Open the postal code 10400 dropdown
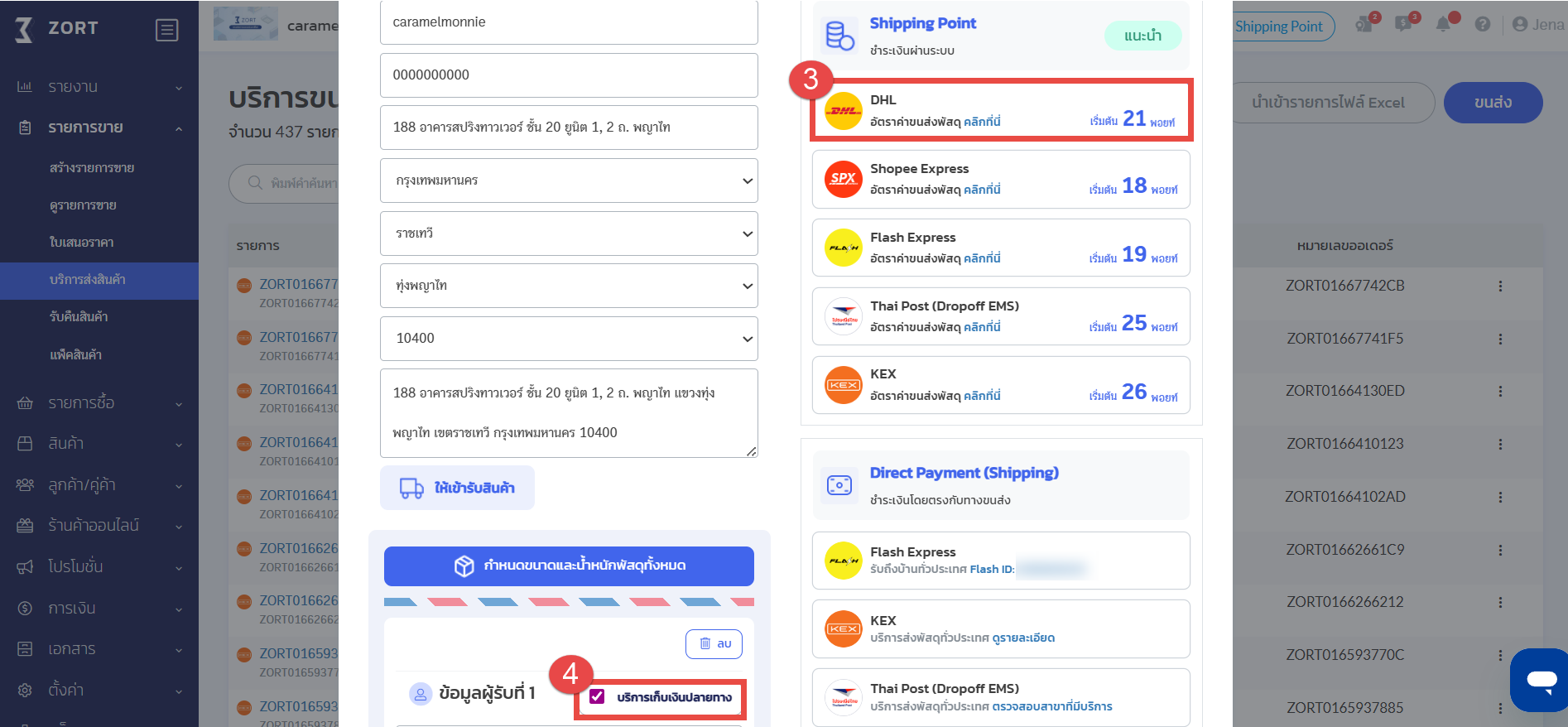This screenshot has height=727, width=1568. 569,339
